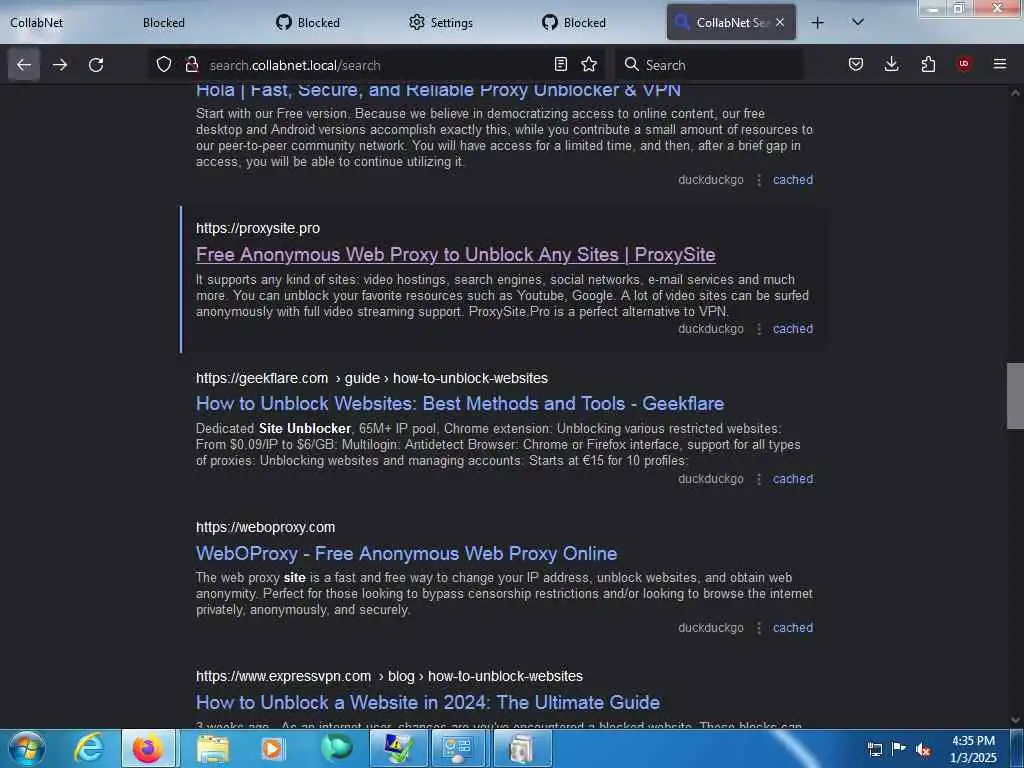Open the muted volume tray icon

pos(923,750)
